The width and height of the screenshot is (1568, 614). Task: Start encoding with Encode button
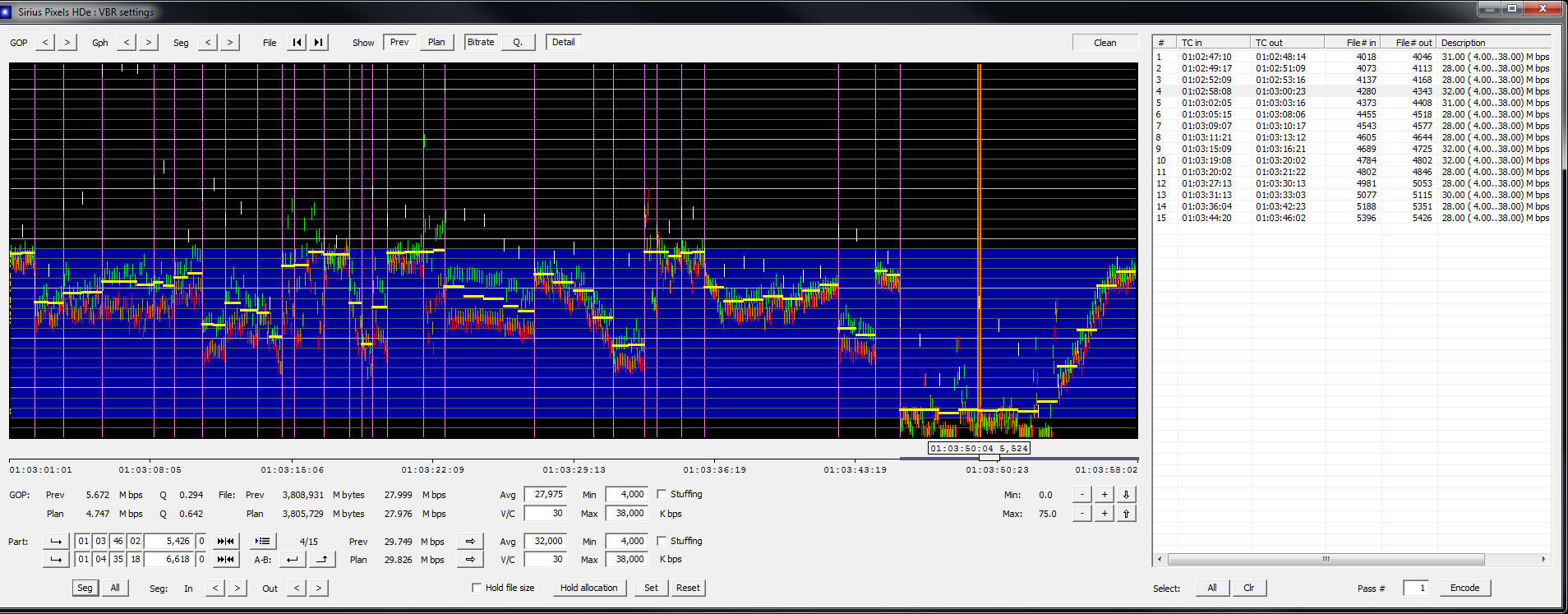click(x=1464, y=588)
